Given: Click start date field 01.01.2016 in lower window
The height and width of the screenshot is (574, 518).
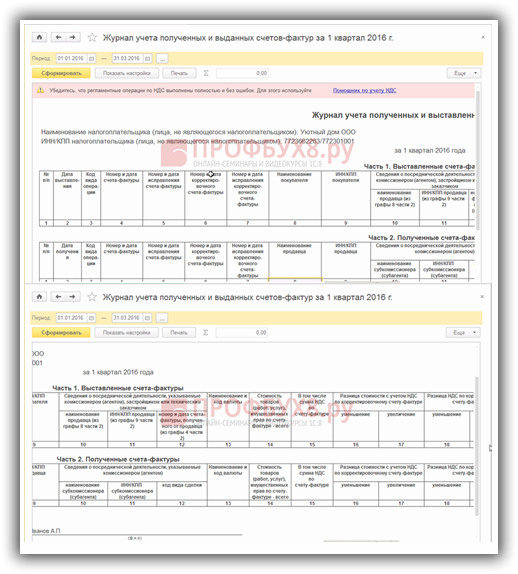Looking at the screenshot, I should click(72, 318).
